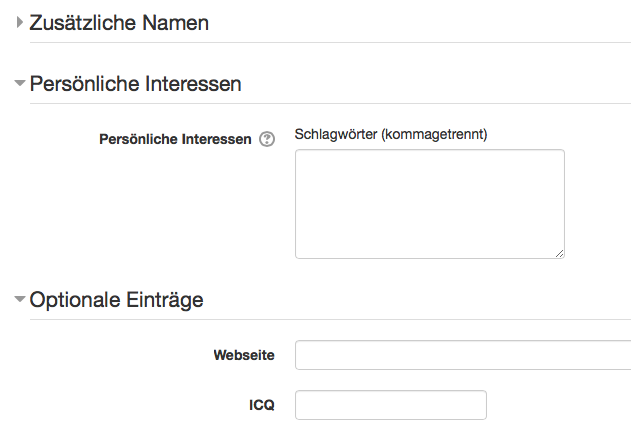This screenshot has width=631, height=425.
Task: Focus the ICQ input field
Action: 391,405
